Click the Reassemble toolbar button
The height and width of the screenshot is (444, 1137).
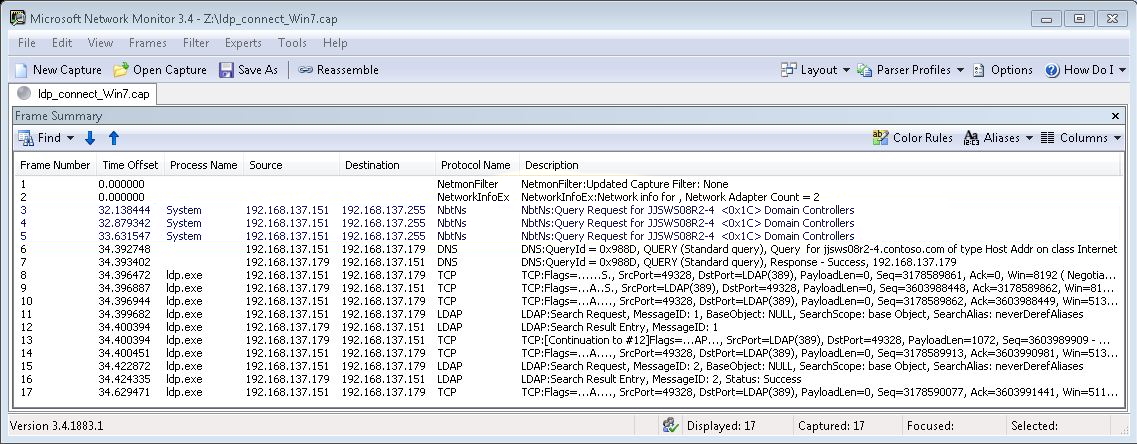pos(339,70)
